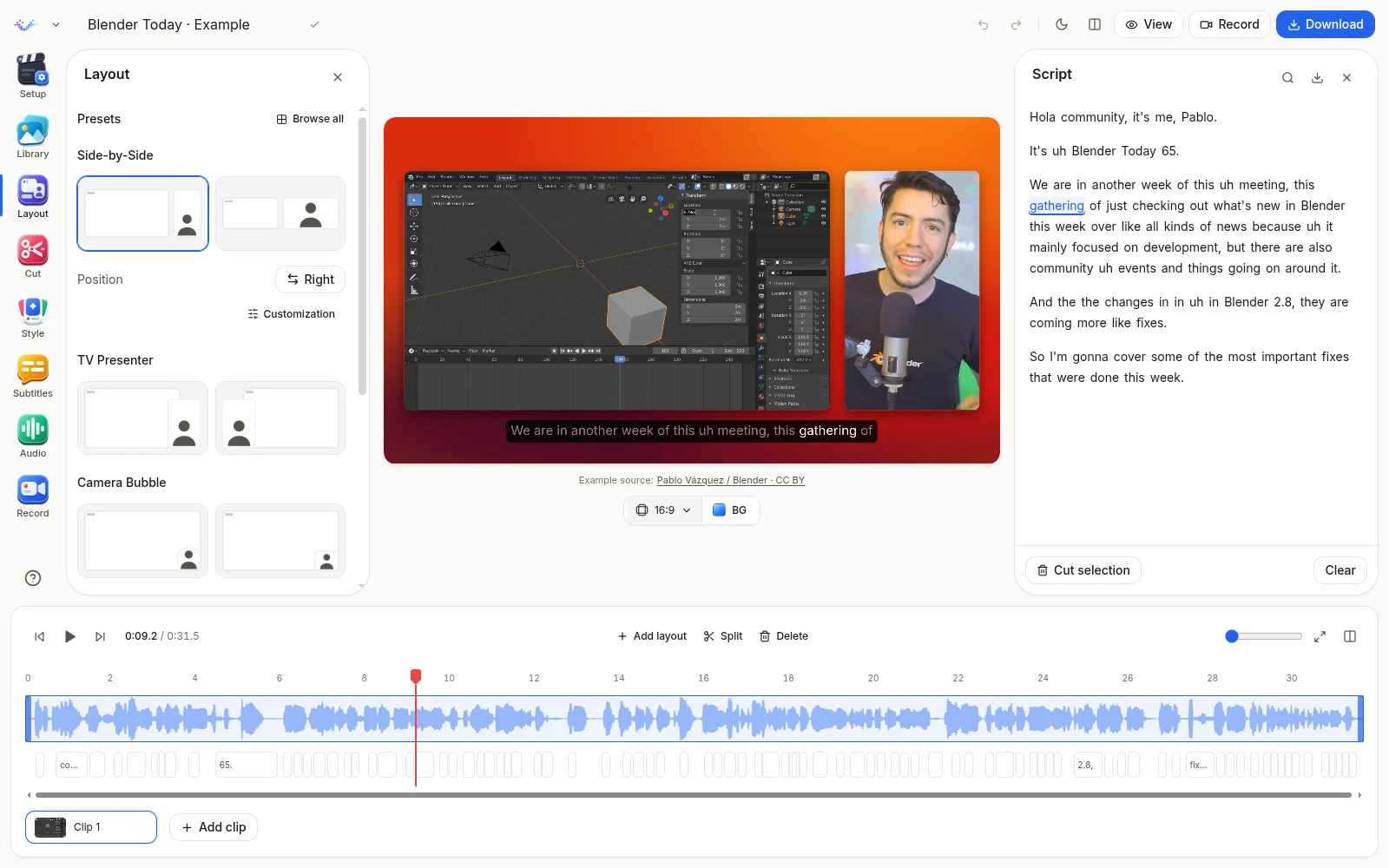Open the View mode button
Image resolution: width=1389 pixels, height=868 pixels.
tap(1149, 24)
